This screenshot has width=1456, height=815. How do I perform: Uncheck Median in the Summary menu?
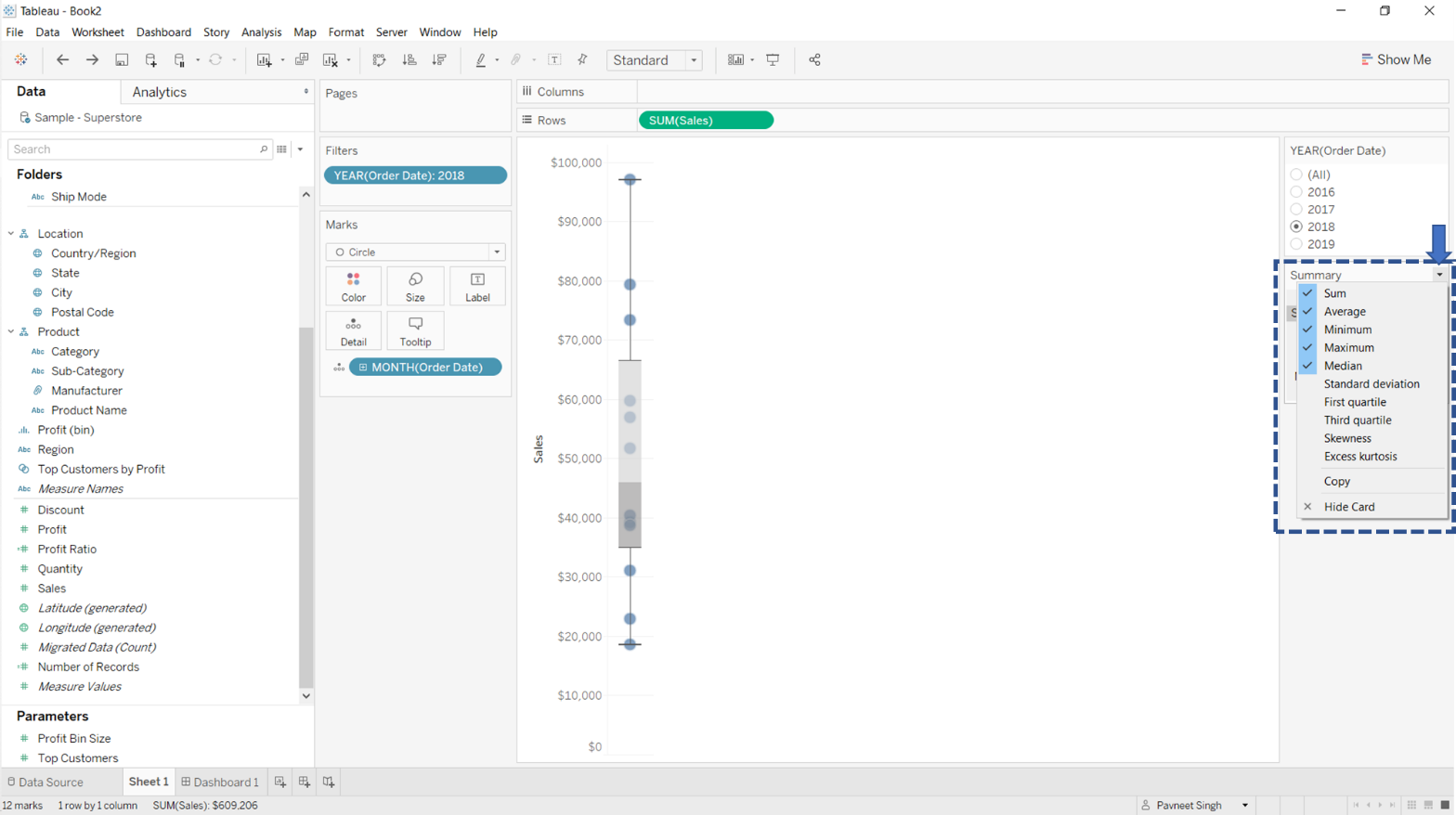[x=1371, y=366]
